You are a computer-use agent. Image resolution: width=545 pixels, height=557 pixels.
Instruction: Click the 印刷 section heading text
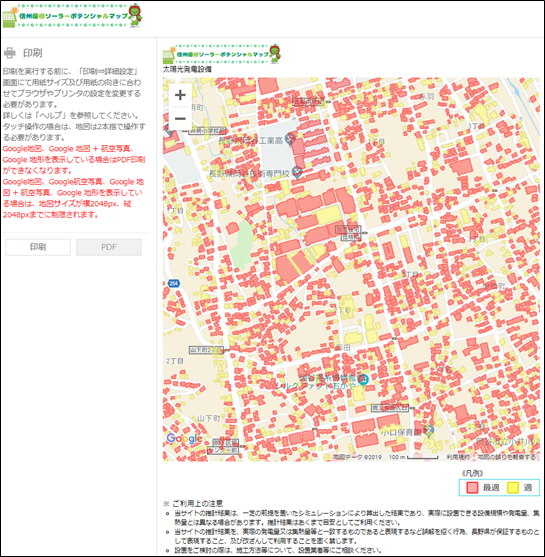(x=33, y=53)
